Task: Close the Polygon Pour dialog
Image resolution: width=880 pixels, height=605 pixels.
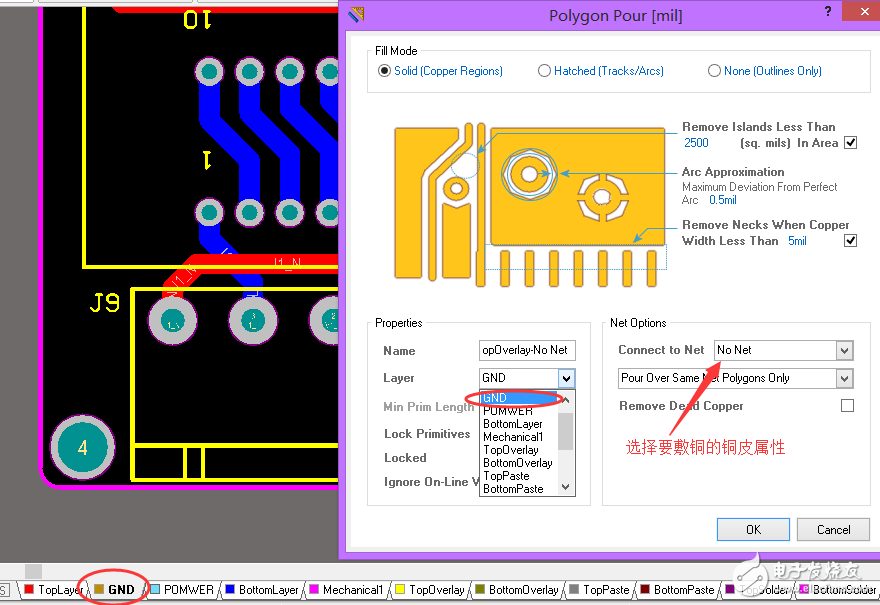Action: pyautogui.click(x=864, y=11)
